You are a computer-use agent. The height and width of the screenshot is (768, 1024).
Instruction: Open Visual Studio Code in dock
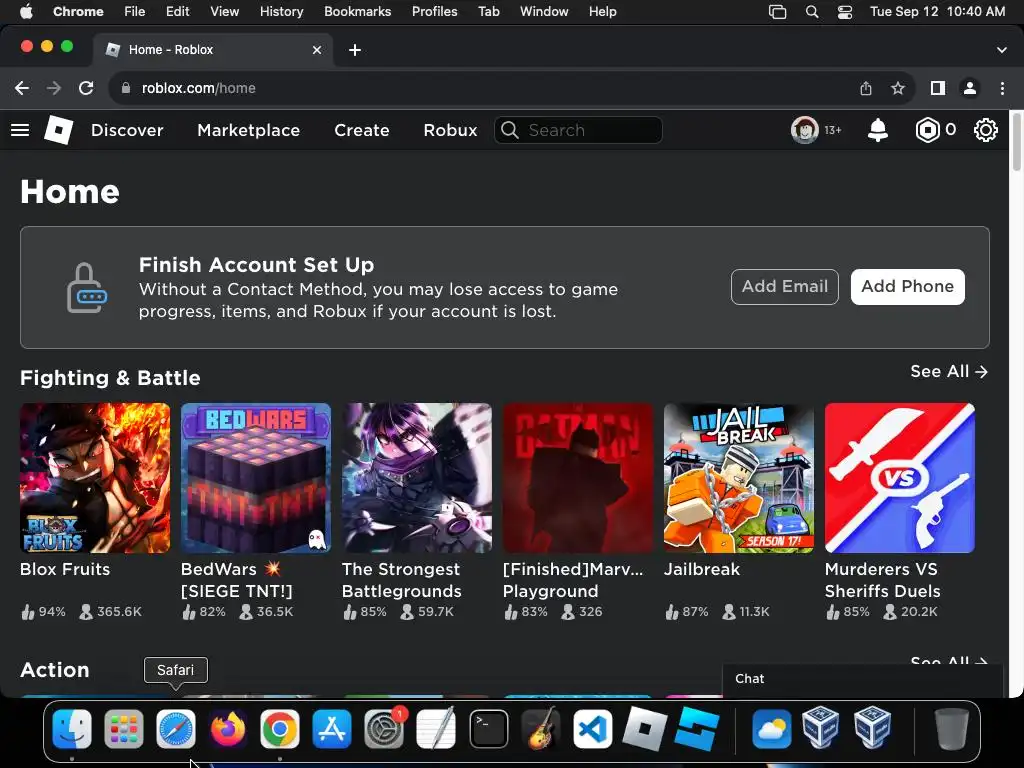coord(593,728)
